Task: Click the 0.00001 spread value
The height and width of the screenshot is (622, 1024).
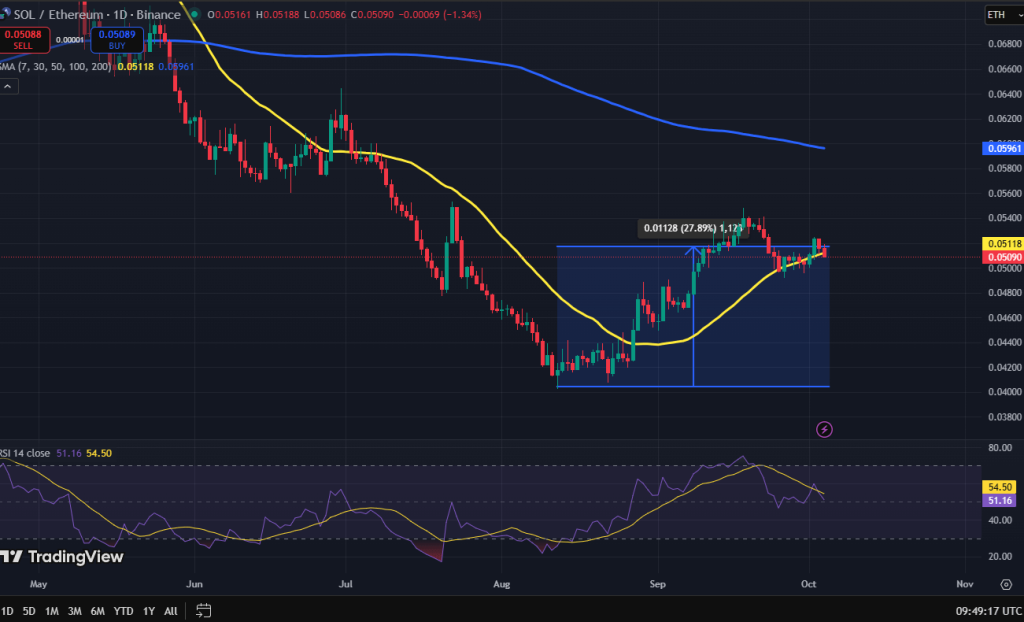Action: point(71,40)
